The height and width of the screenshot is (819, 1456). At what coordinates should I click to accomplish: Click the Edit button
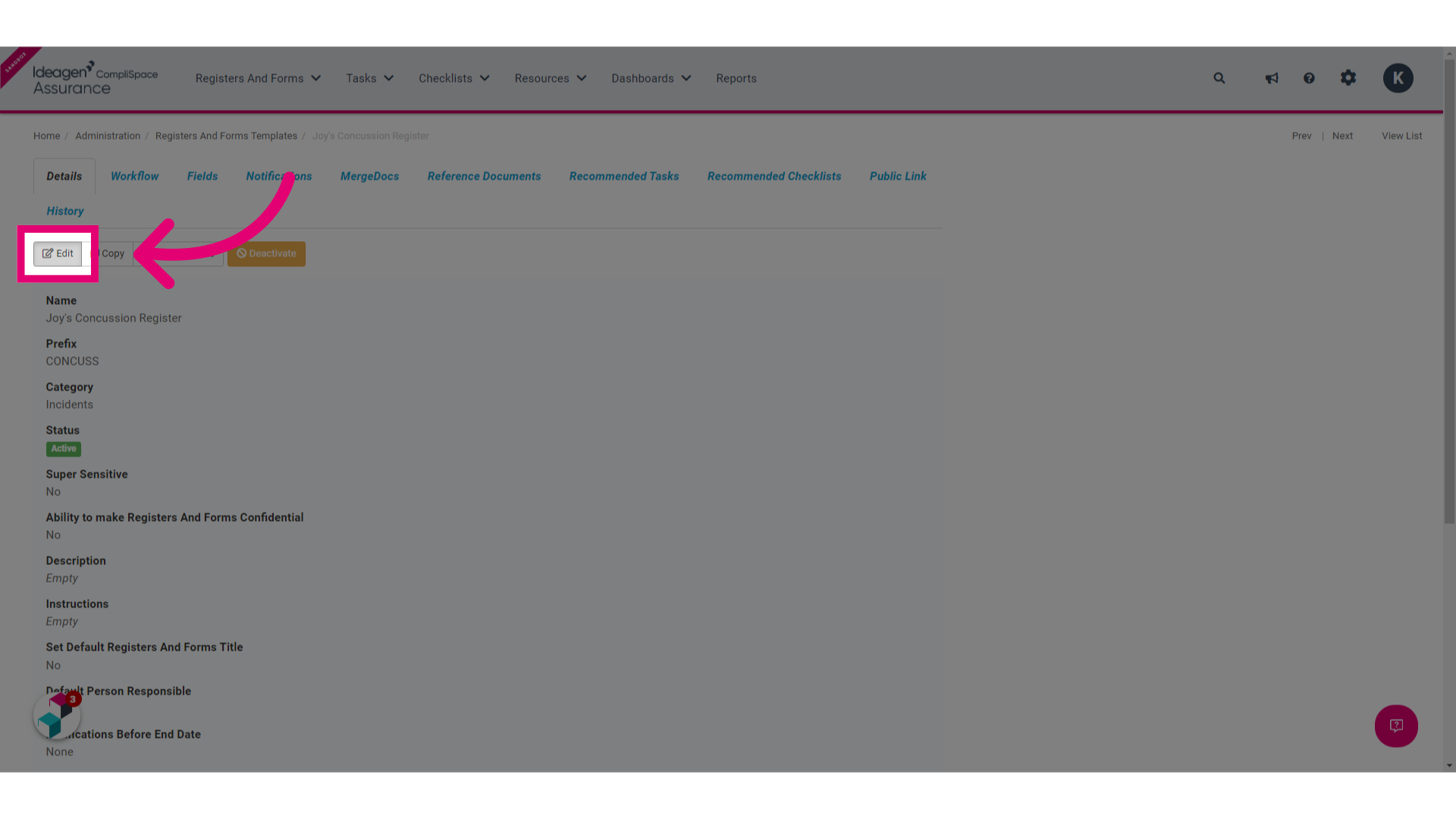pos(58,254)
